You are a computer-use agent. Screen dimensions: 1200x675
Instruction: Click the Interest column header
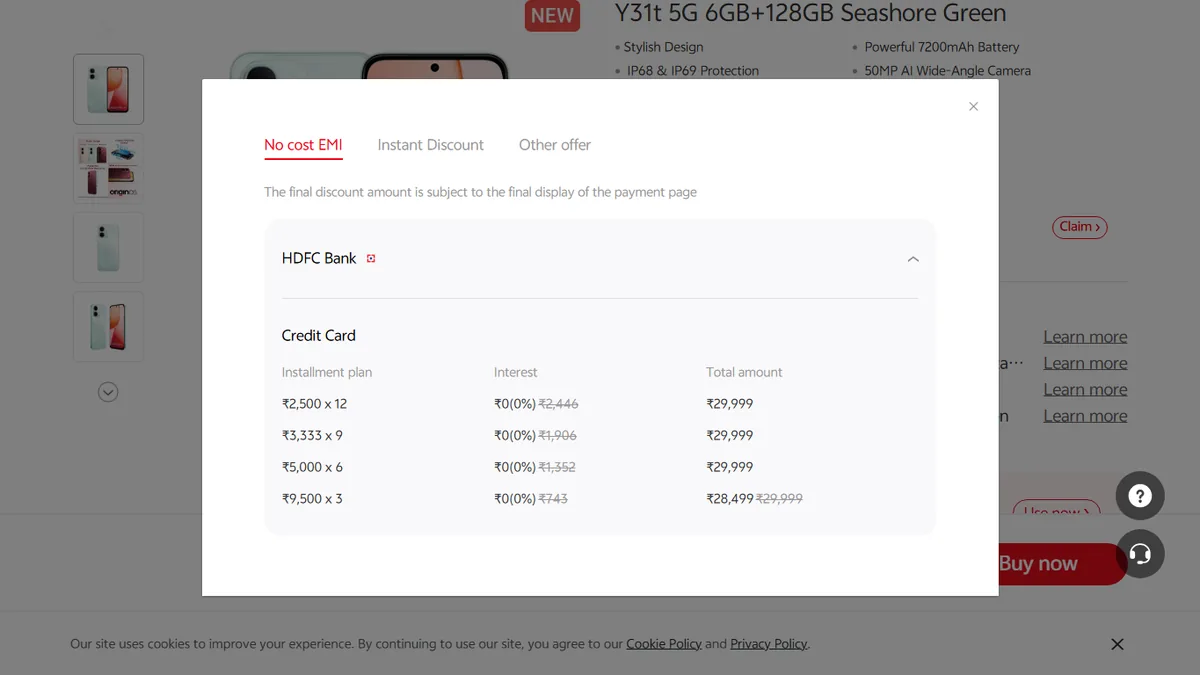pos(516,372)
